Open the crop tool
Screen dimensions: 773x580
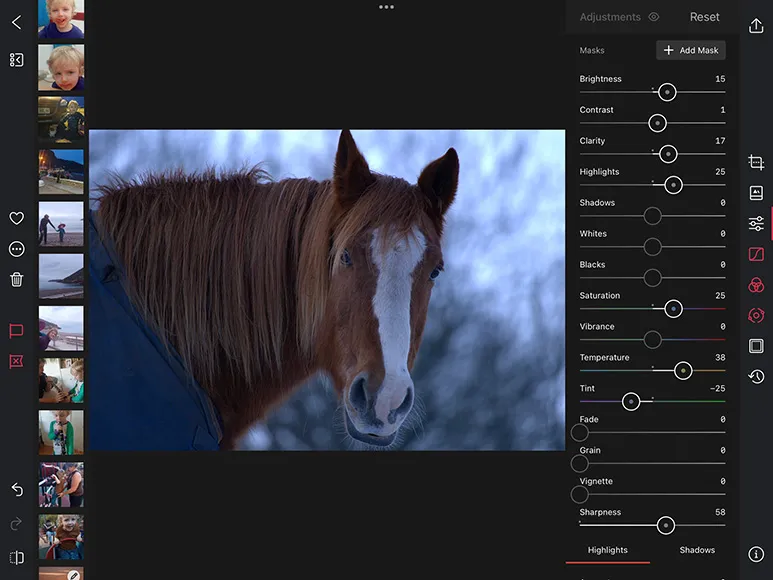[756, 162]
